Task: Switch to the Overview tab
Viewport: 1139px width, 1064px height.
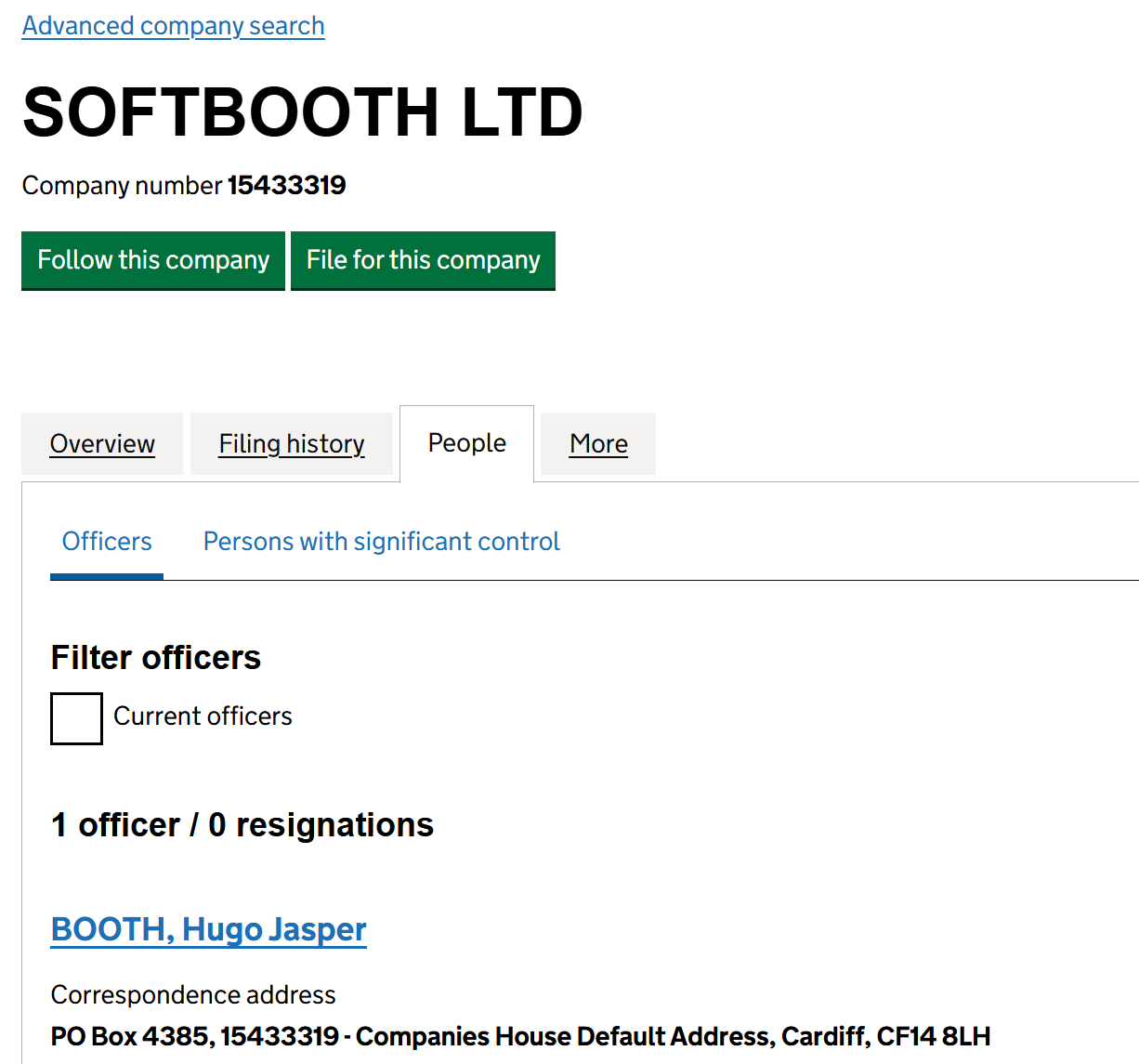Action: pos(102,444)
